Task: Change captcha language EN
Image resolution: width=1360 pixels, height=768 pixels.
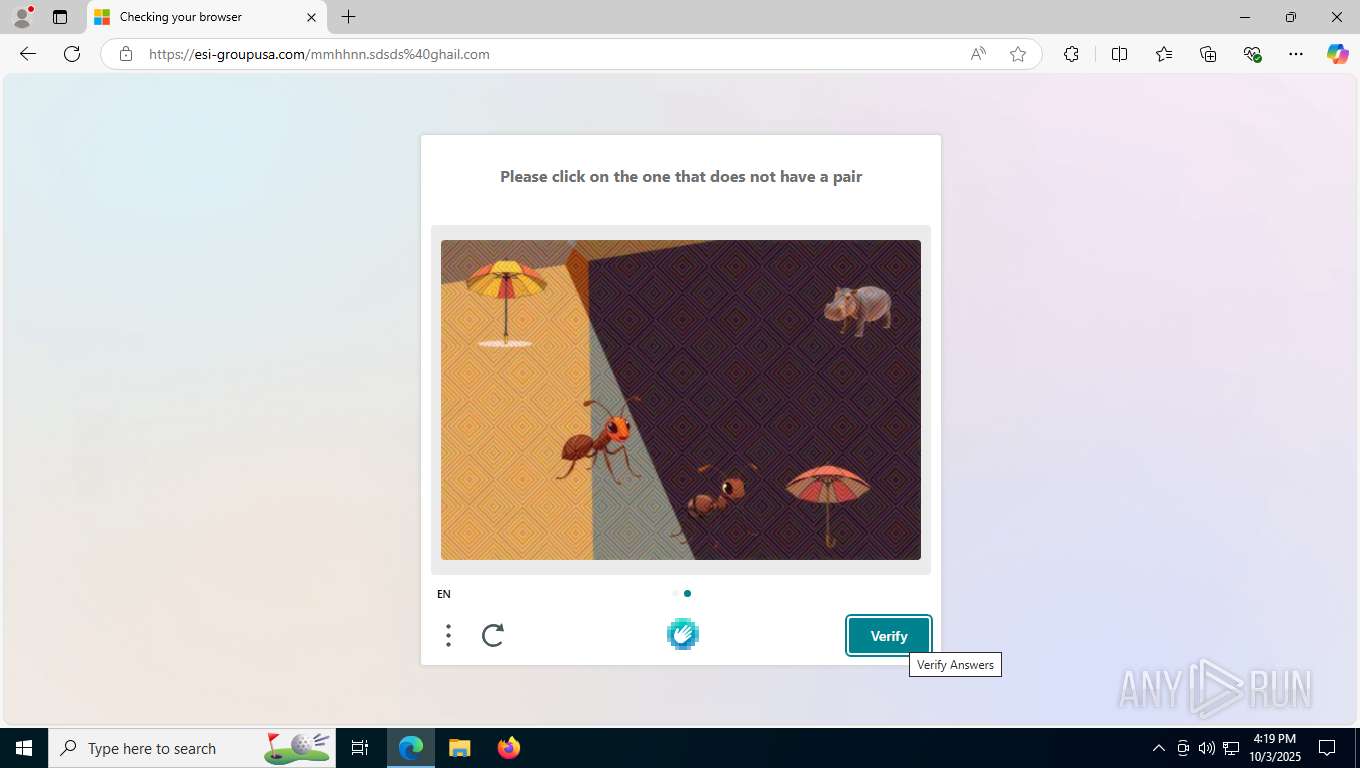Action: click(444, 594)
